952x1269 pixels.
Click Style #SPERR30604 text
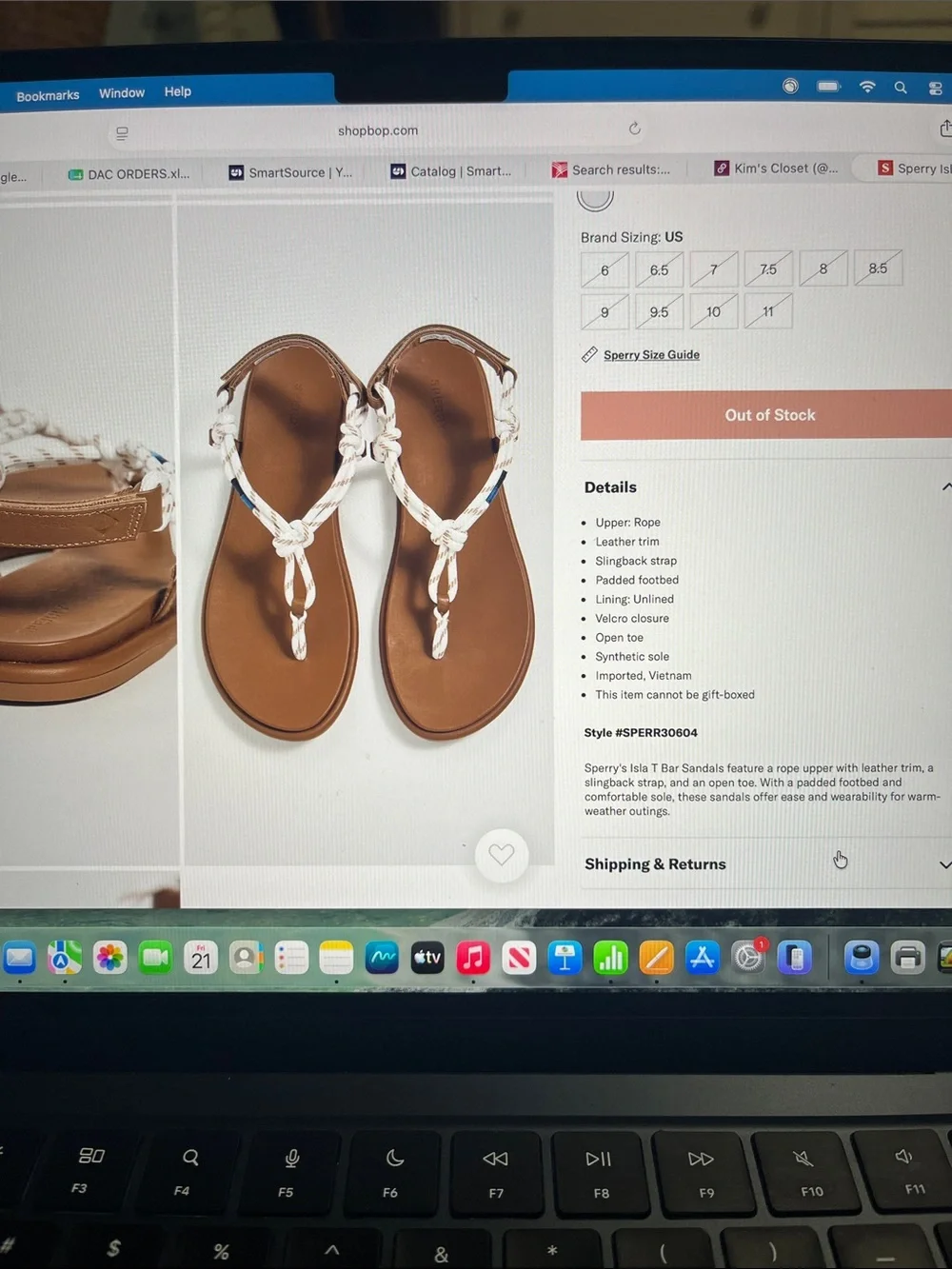pyautogui.click(x=641, y=733)
